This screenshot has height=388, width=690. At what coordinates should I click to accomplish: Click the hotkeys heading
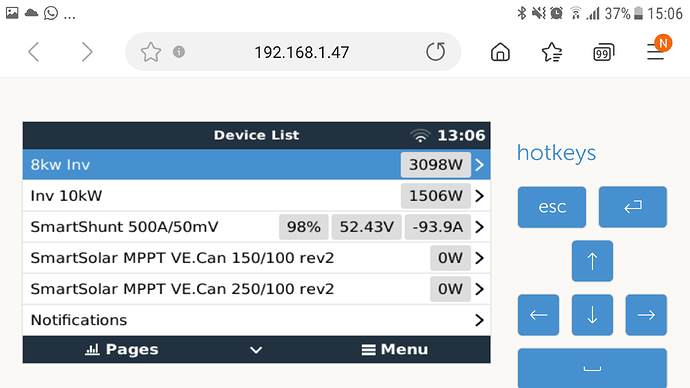pyautogui.click(x=557, y=153)
